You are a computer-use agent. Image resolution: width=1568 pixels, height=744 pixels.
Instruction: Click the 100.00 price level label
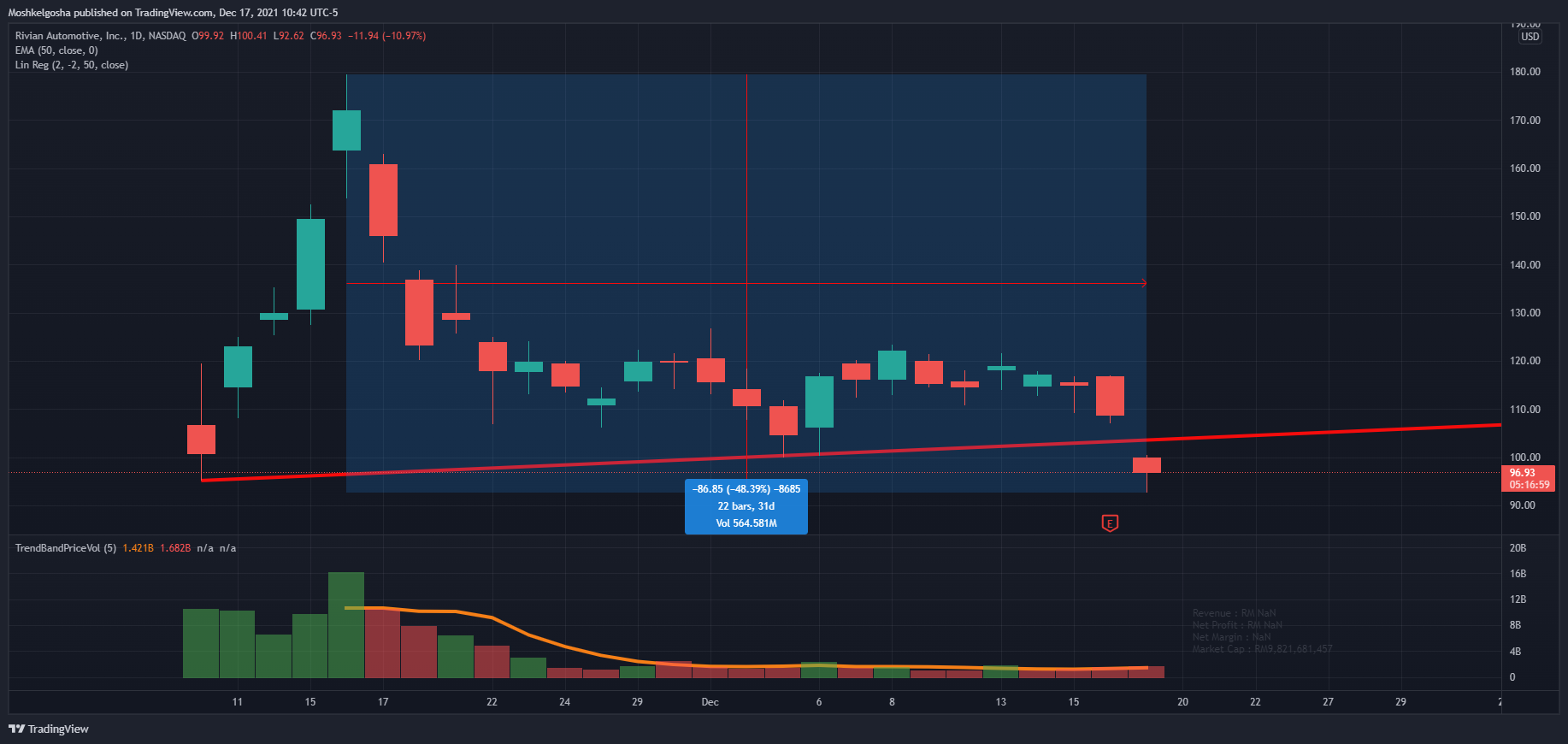click(1524, 458)
